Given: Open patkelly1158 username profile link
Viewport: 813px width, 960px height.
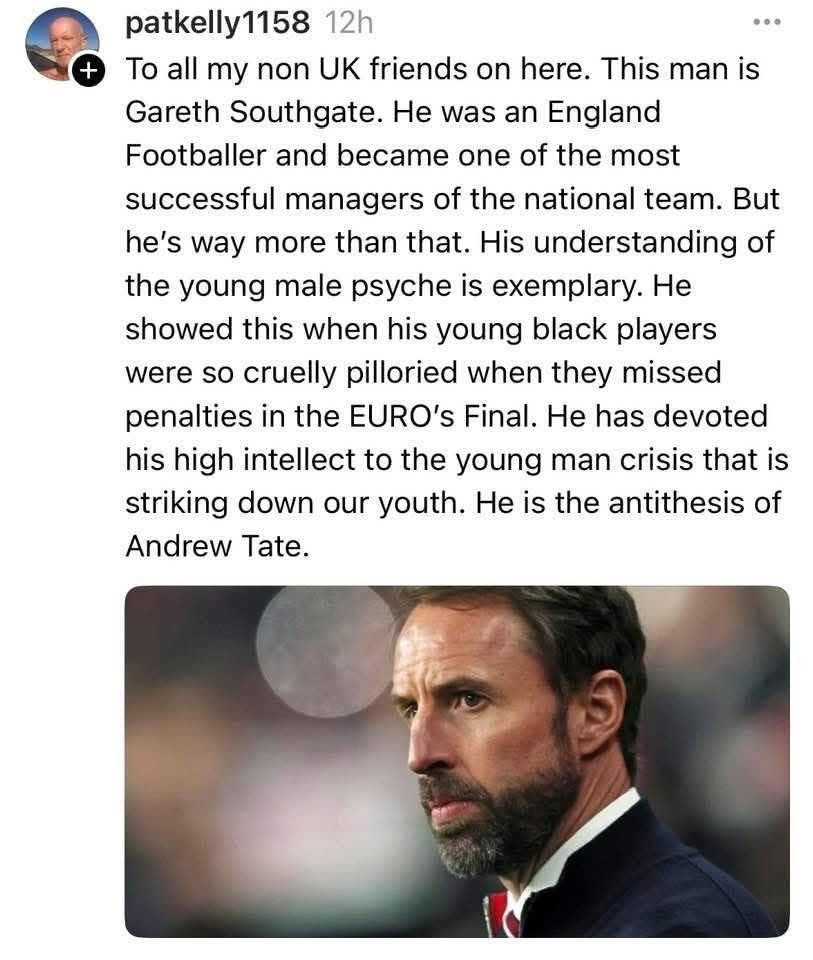Looking at the screenshot, I should (x=217, y=23).
